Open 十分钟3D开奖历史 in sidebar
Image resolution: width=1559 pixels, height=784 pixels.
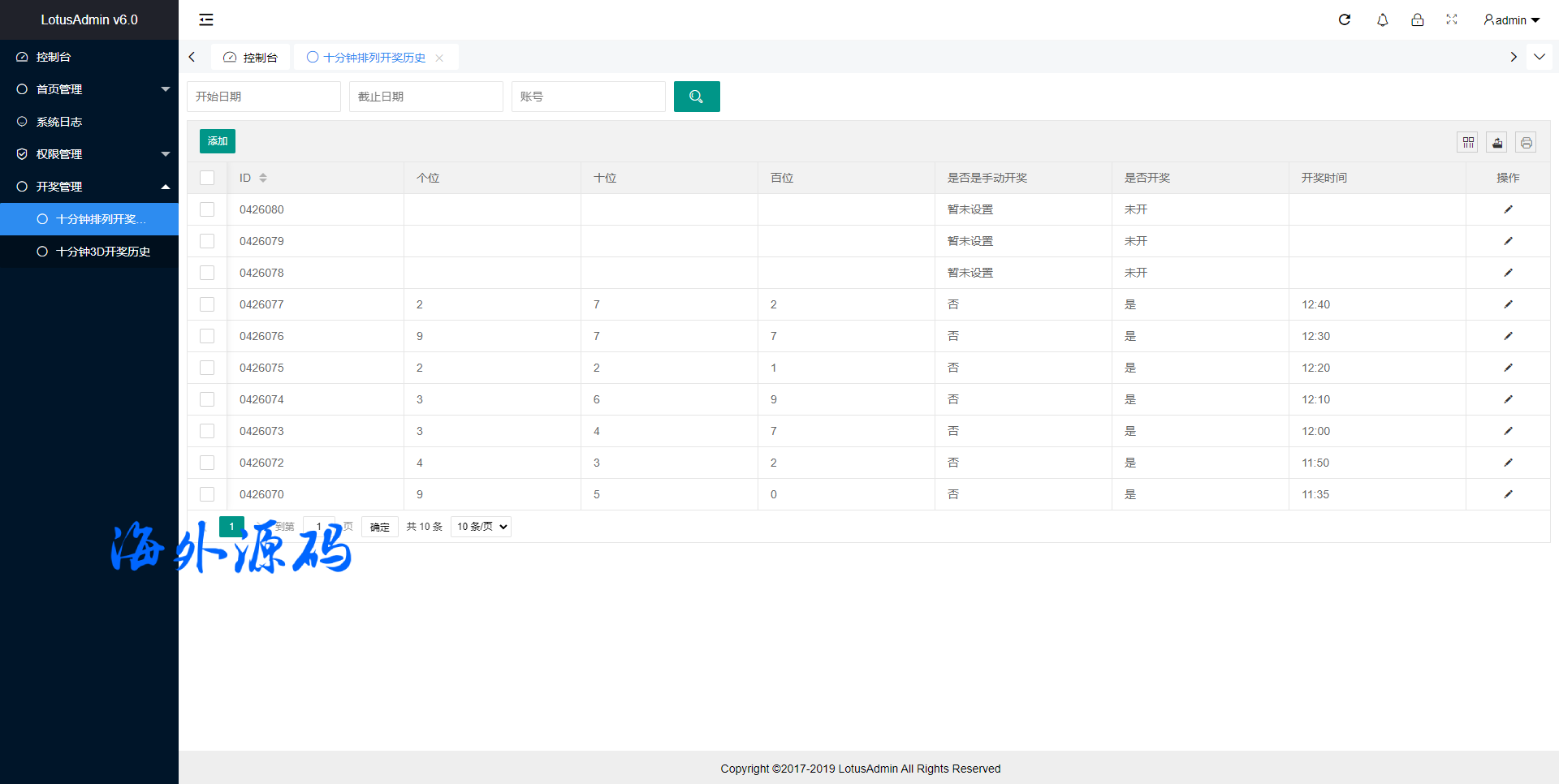click(x=102, y=252)
